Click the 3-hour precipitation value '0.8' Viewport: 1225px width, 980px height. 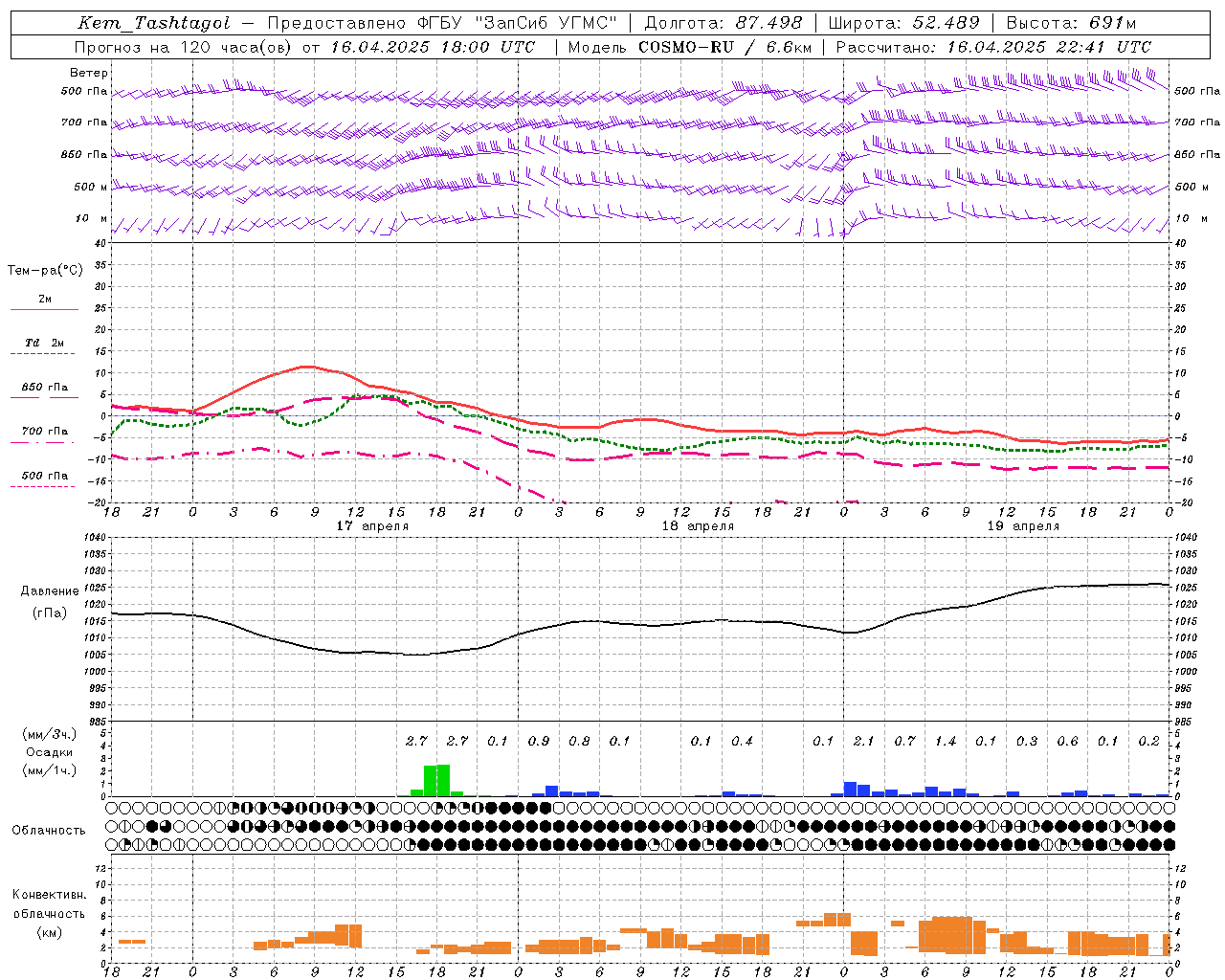pos(579,741)
